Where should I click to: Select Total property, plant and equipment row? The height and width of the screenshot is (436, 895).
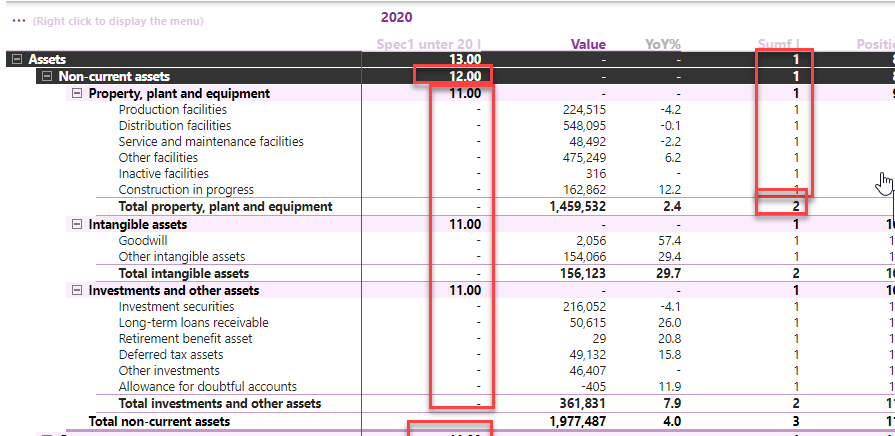click(x=225, y=207)
